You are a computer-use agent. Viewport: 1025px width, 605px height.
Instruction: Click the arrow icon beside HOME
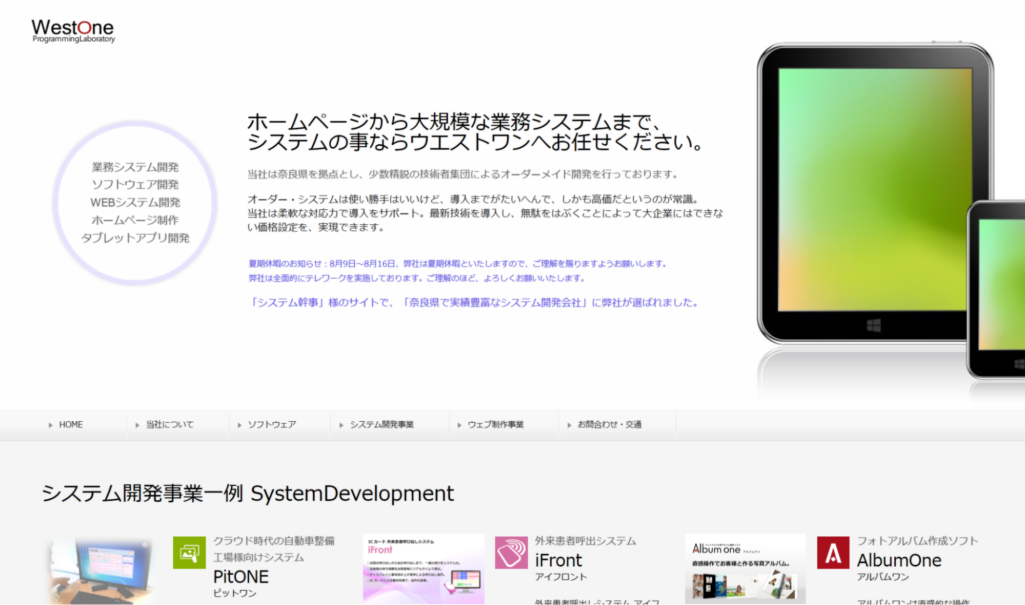point(48,424)
